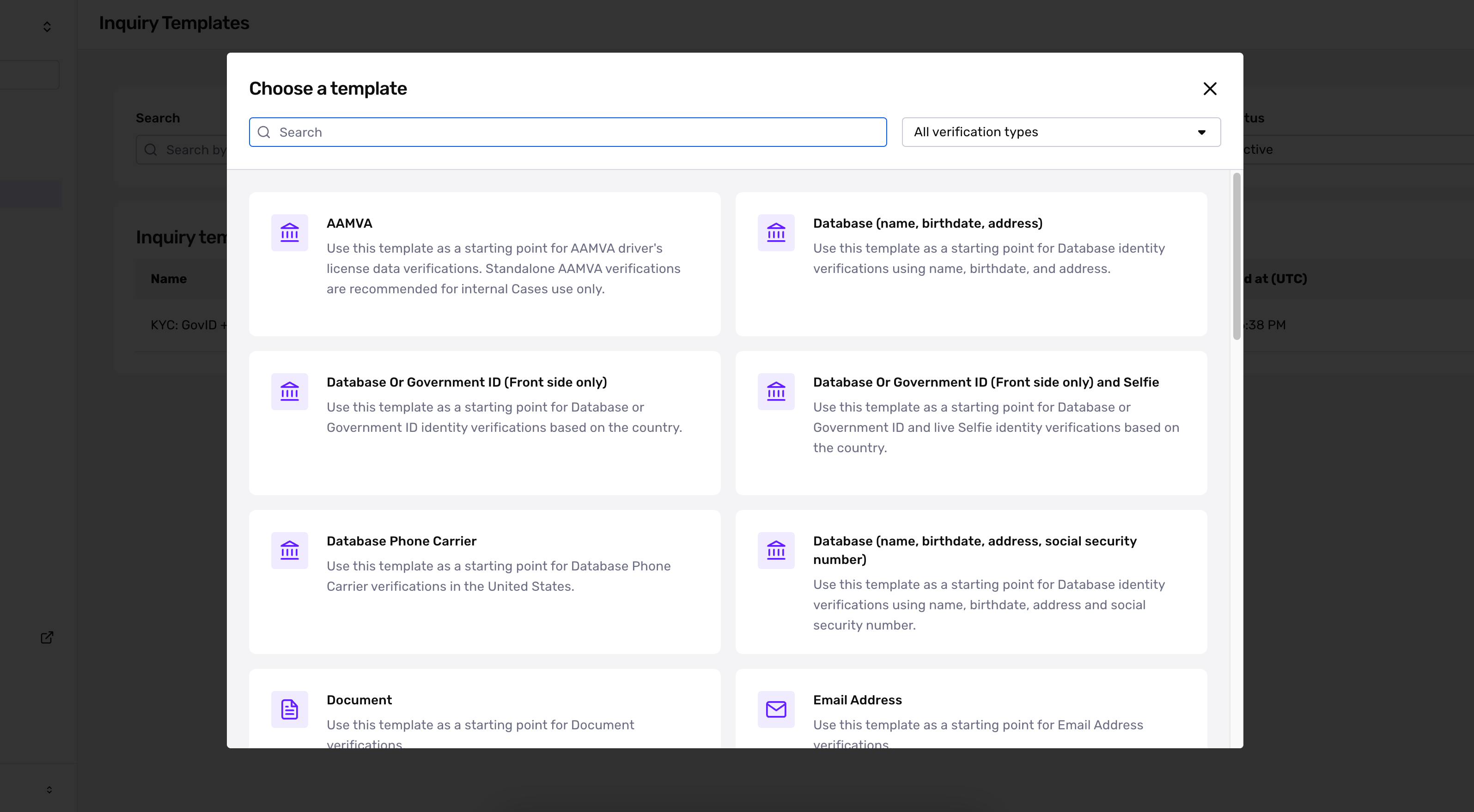Click the Database Or Government ID and Selfie icon

click(776, 392)
